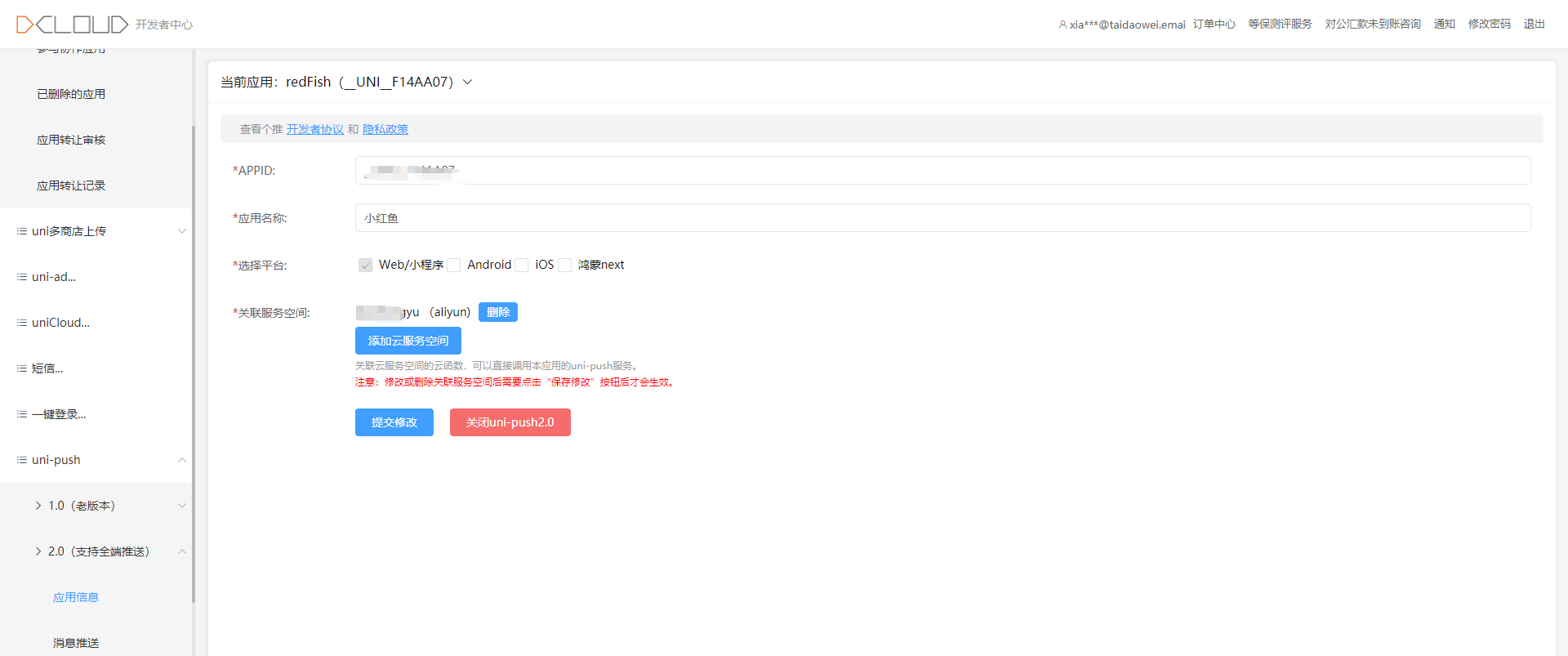Image resolution: width=1568 pixels, height=656 pixels.
Task: Click the 删除 button next to aliyun space
Action: pos(498,312)
